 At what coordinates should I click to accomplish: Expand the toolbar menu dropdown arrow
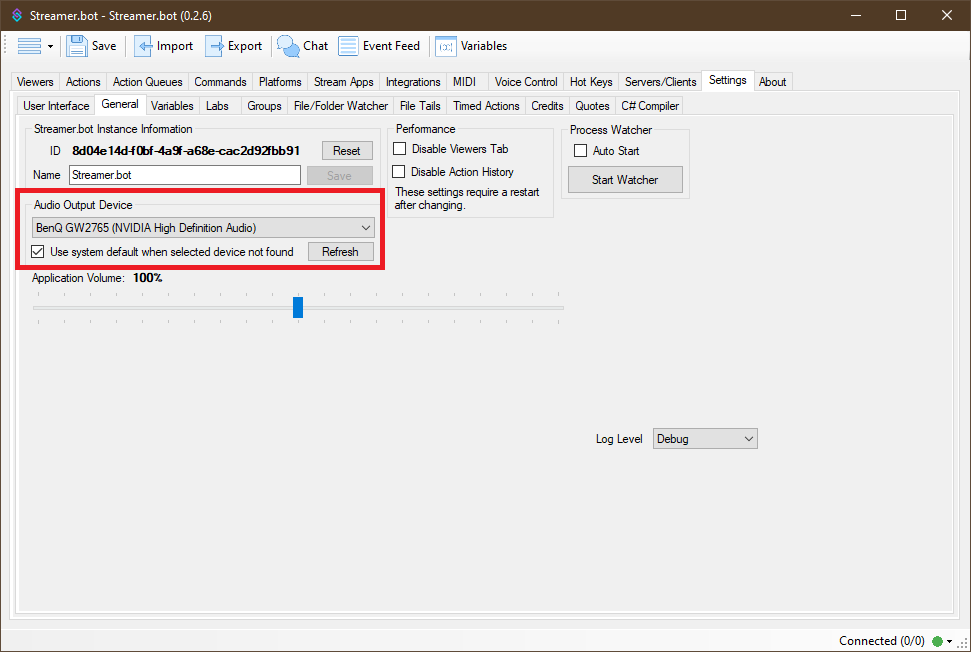pyautogui.click(x=50, y=46)
